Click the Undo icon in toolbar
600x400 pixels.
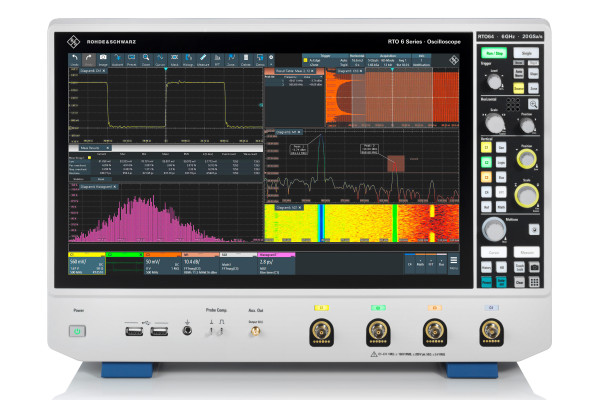[75, 59]
